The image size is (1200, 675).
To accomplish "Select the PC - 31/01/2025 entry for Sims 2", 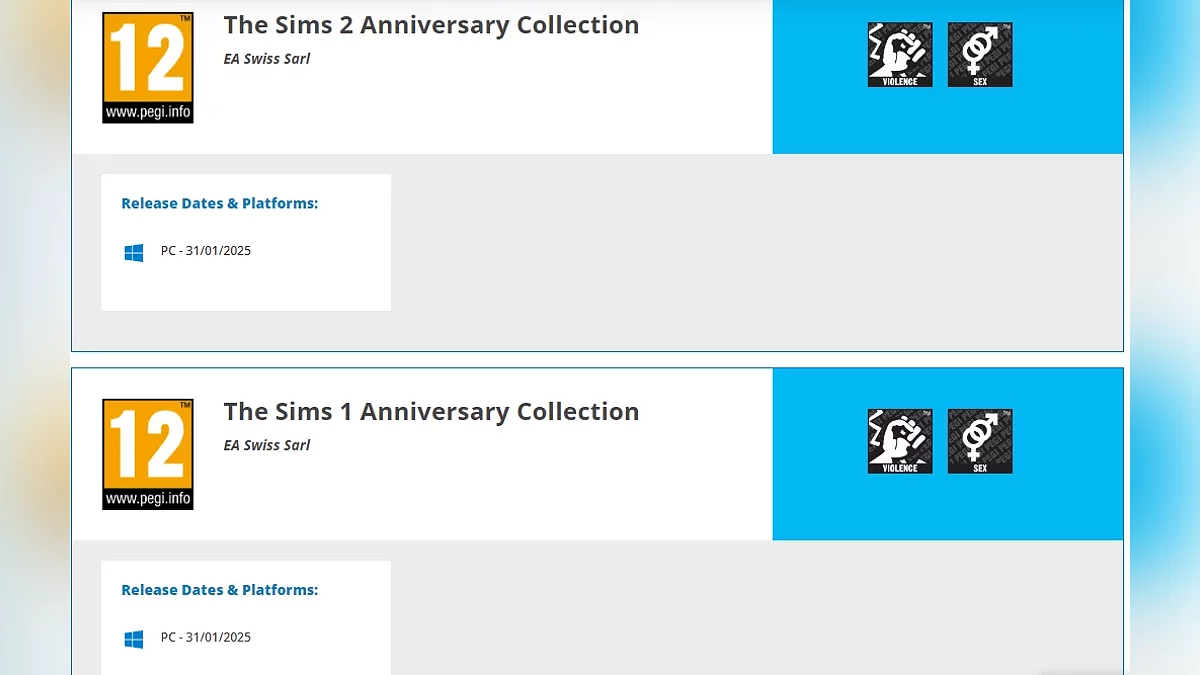I will click(x=206, y=251).
